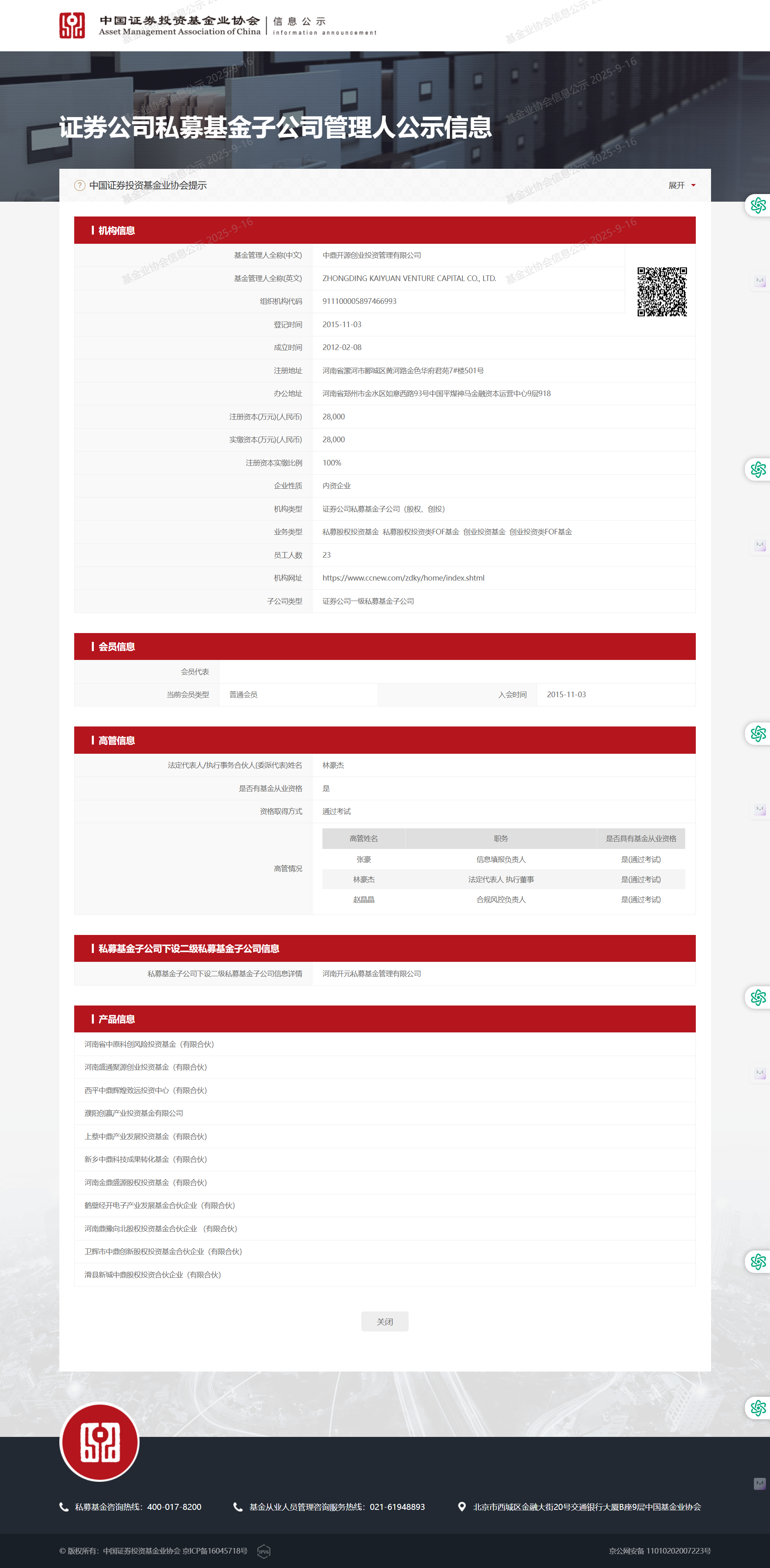Expand the 展开 dropdown arrow
The width and height of the screenshot is (770, 1568).
(x=693, y=185)
